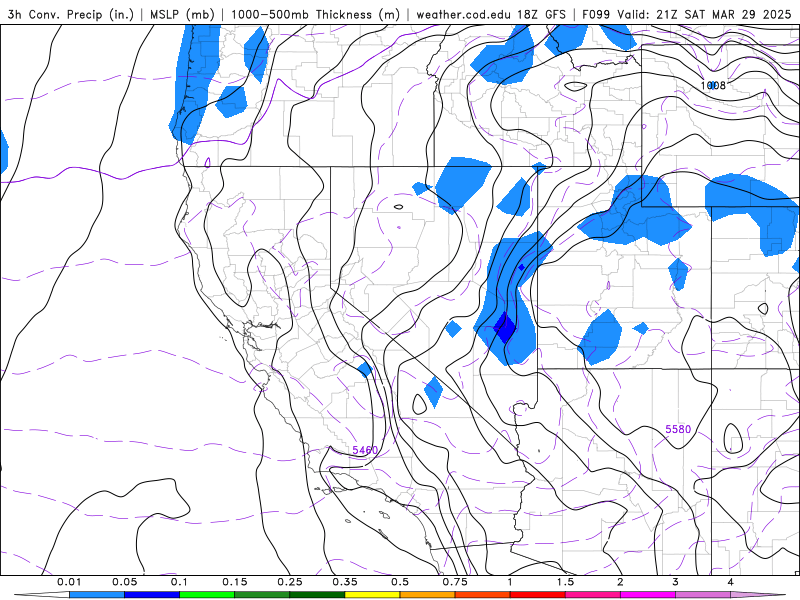Click the orchid 3–4 legend swatch
800x600 pixels.
click(703, 595)
